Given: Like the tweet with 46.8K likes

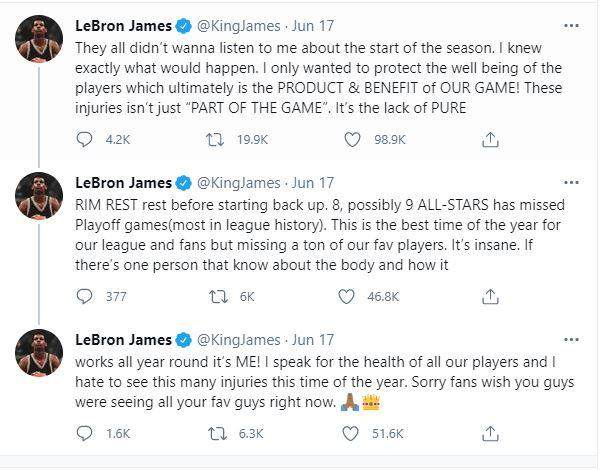Looking at the screenshot, I should tap(346, 296).
